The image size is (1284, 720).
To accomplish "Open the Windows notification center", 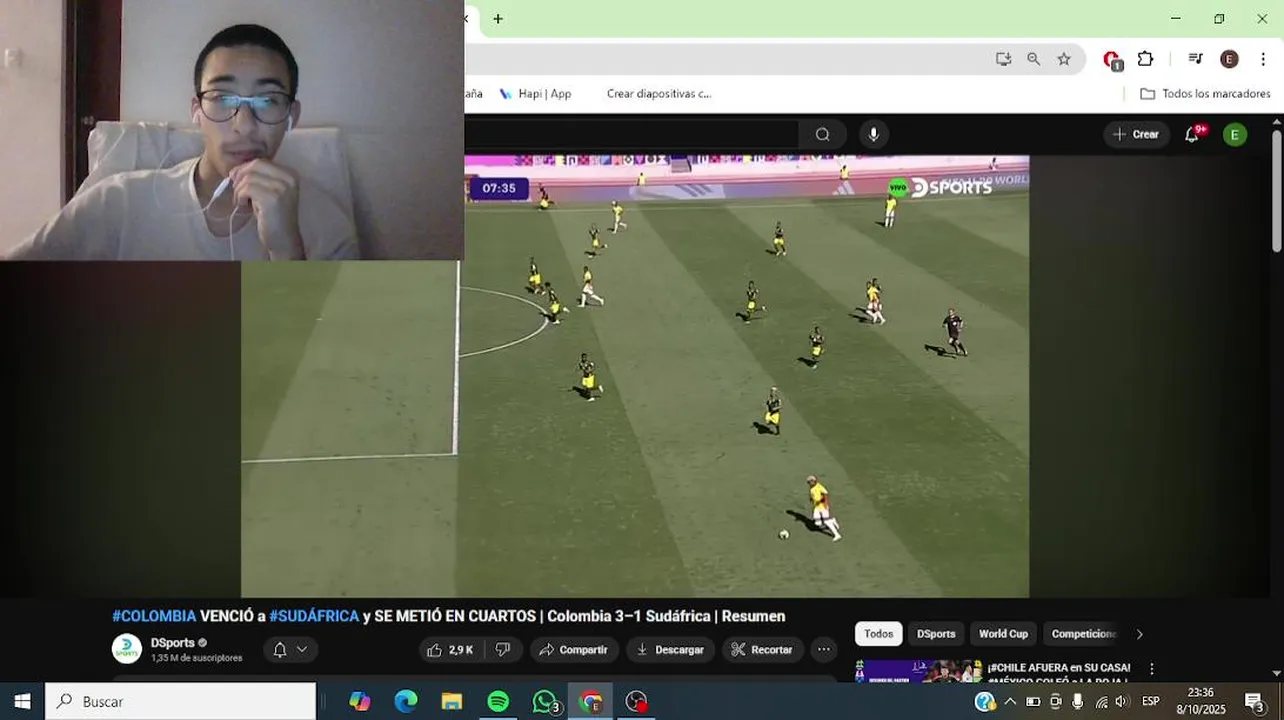I will point(1256,702).
